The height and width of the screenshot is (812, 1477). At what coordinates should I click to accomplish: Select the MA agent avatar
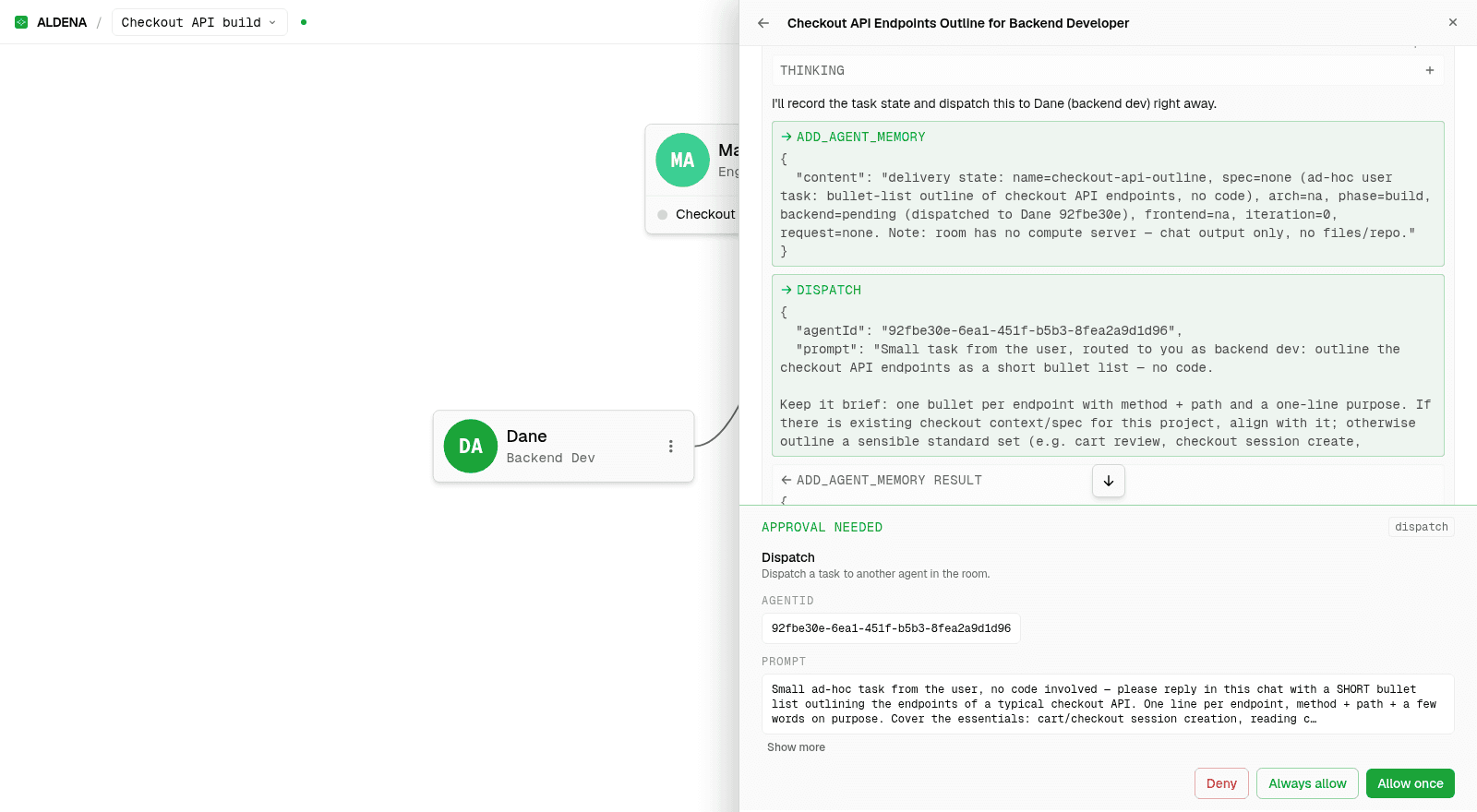point(682,161)
